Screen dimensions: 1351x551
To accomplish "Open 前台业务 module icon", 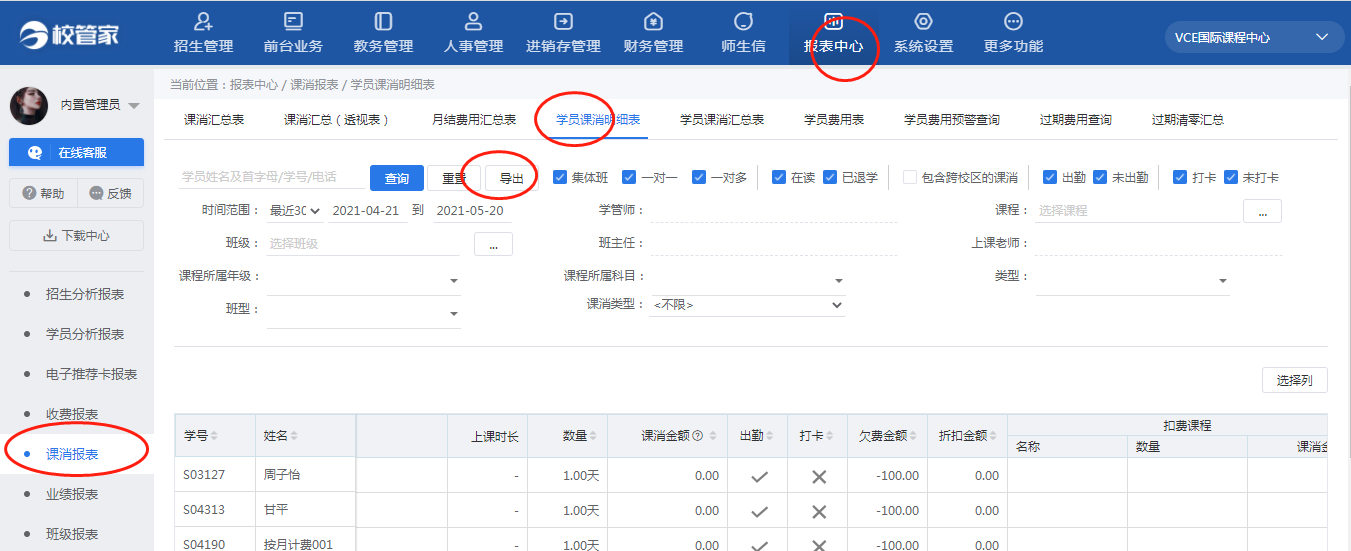I will tap(293, 21).
